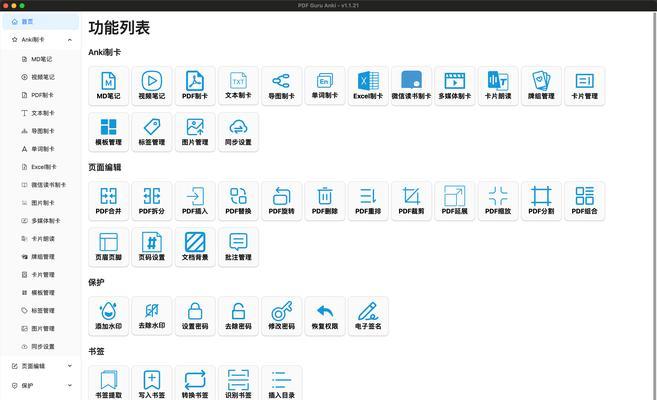
Task: Go to 首页 in the sidebar
Action: point(41,21)
